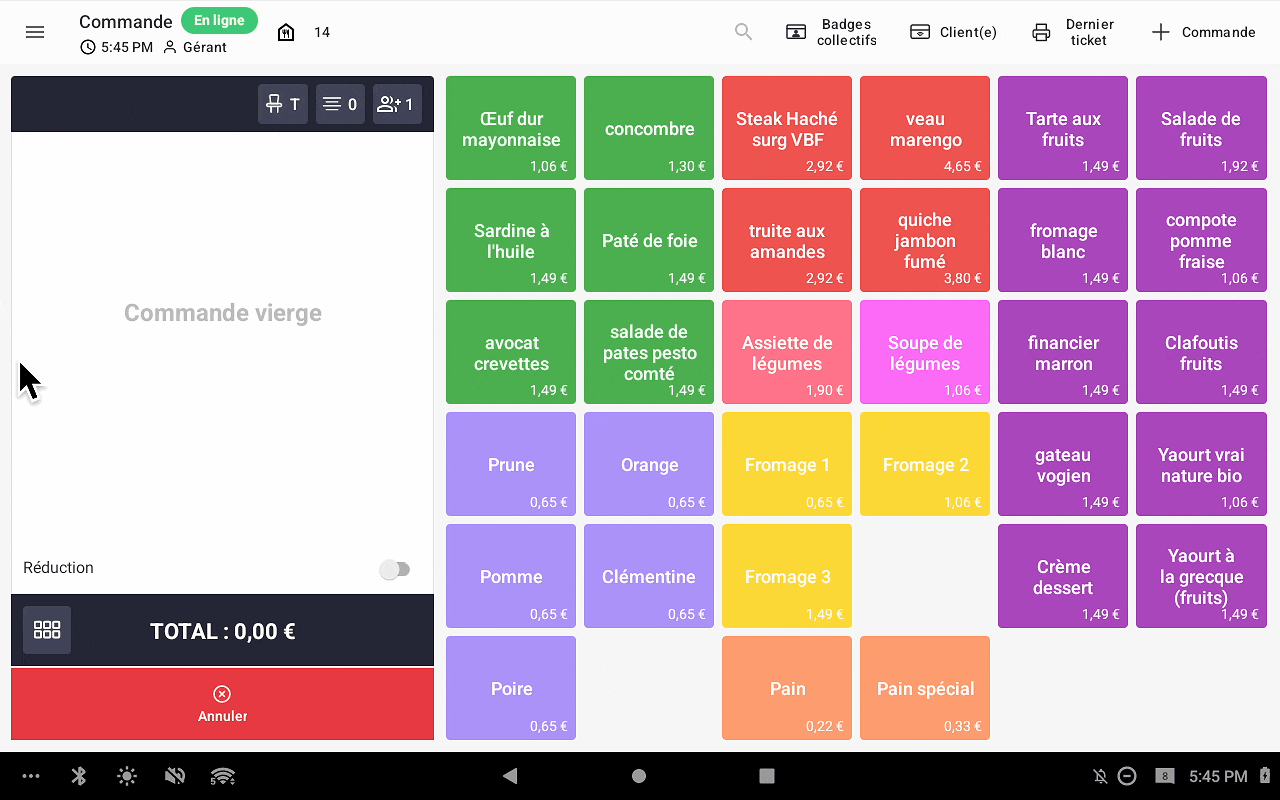Select the Tarte aux fruits tile

coord(1063,128)
